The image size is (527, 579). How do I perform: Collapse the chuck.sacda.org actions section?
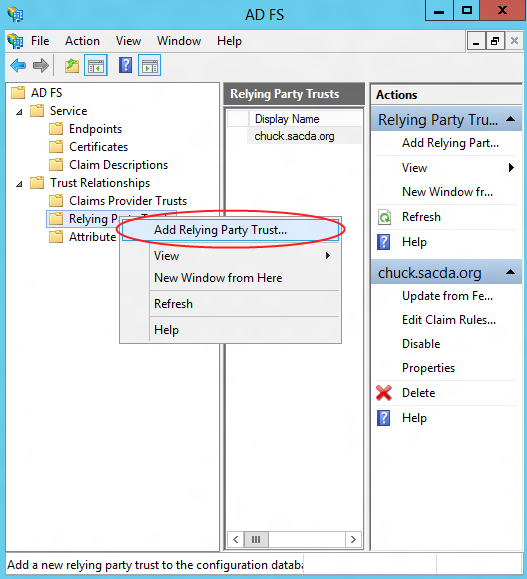(510, 272)
